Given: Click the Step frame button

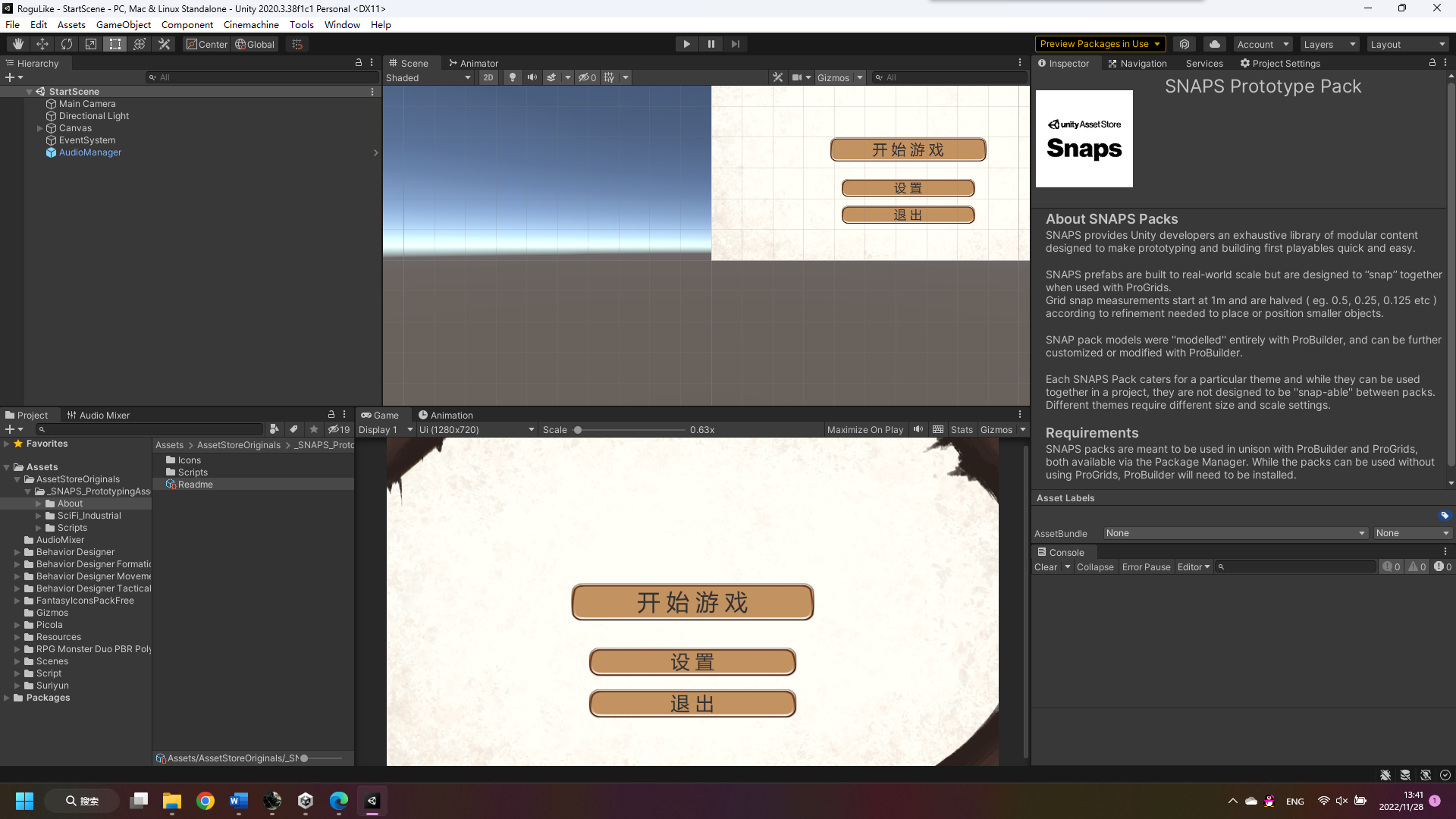Looking at the screenshot, I should click(736, 43).
